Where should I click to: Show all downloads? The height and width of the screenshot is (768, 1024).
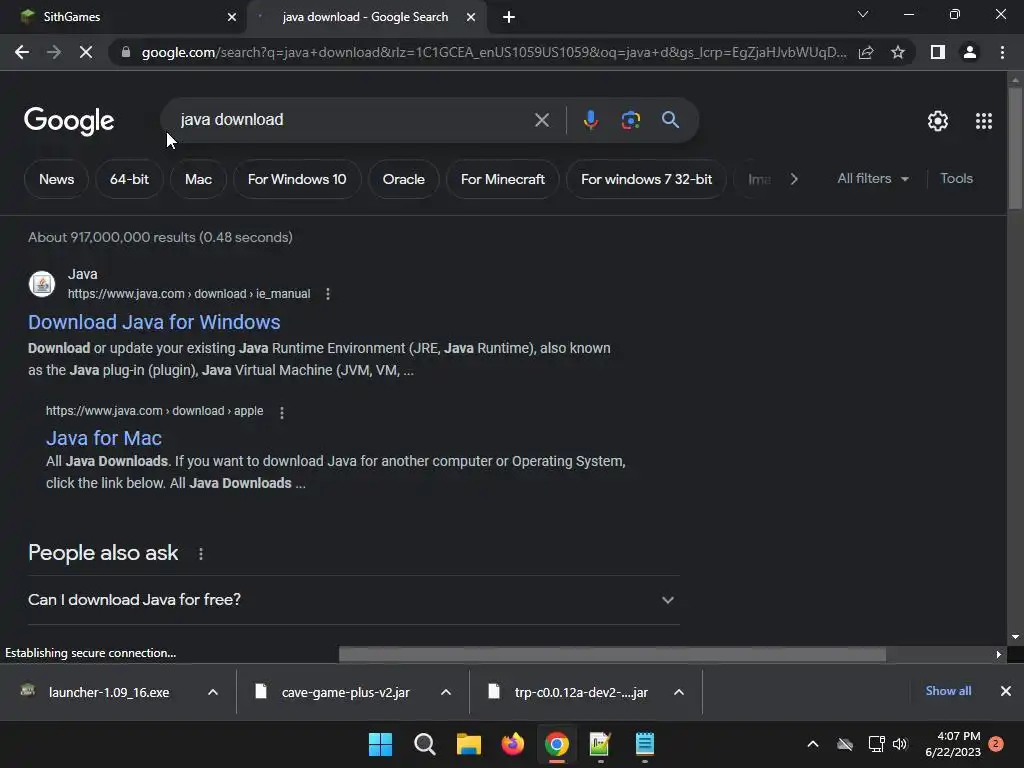pos(948,691)
